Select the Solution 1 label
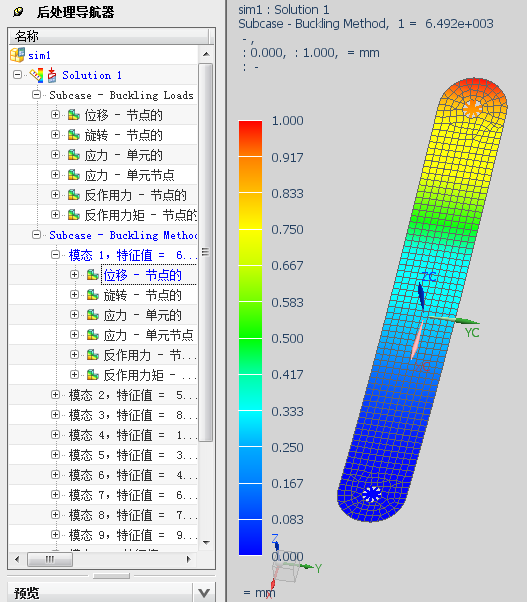Viewport: 527px width, 602px height. coord(92,75)
